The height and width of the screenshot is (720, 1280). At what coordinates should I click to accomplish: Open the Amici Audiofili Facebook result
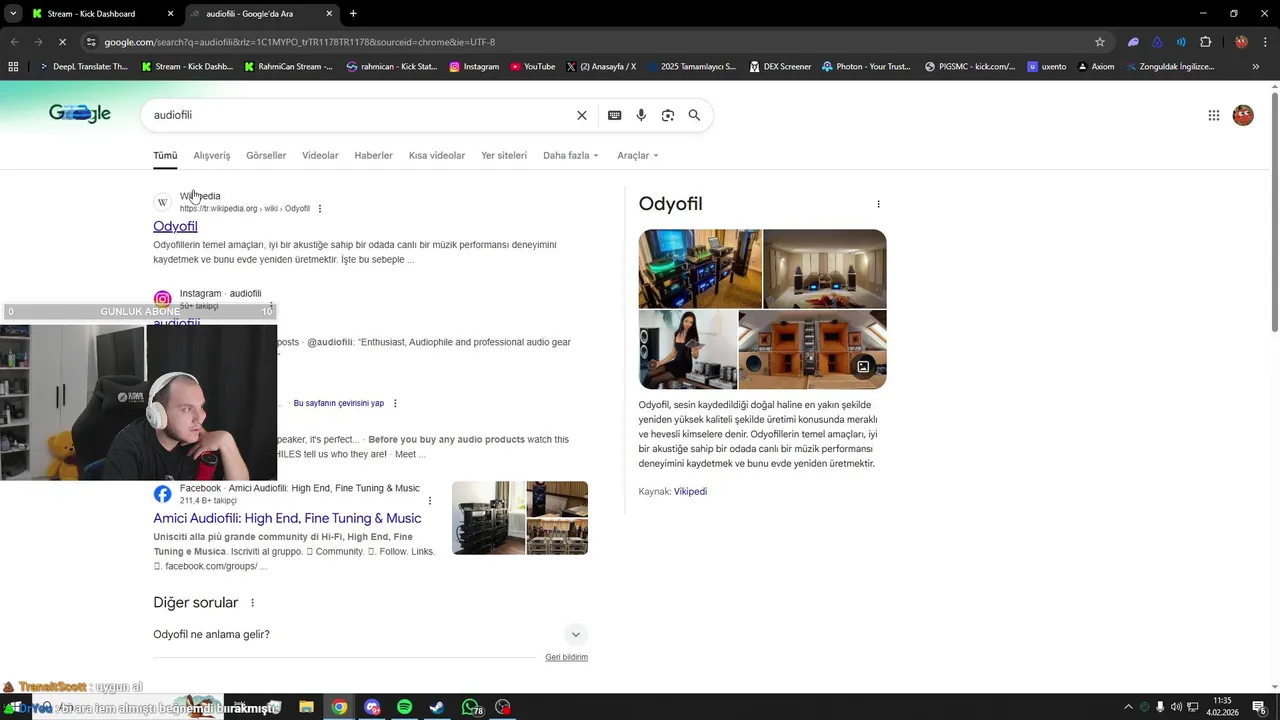[287, 518]
